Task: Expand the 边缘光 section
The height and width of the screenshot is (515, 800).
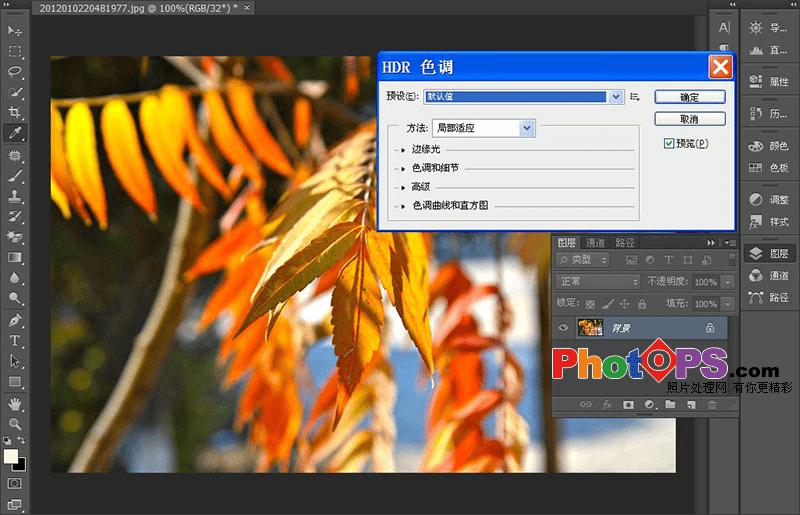Action: pos(403,150)
